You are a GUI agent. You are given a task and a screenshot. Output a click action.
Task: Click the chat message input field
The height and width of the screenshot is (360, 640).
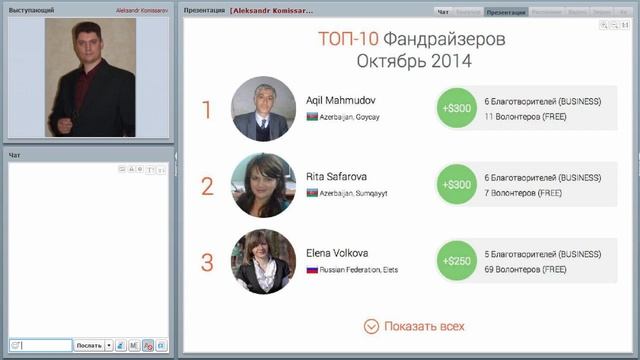(41, 346)
